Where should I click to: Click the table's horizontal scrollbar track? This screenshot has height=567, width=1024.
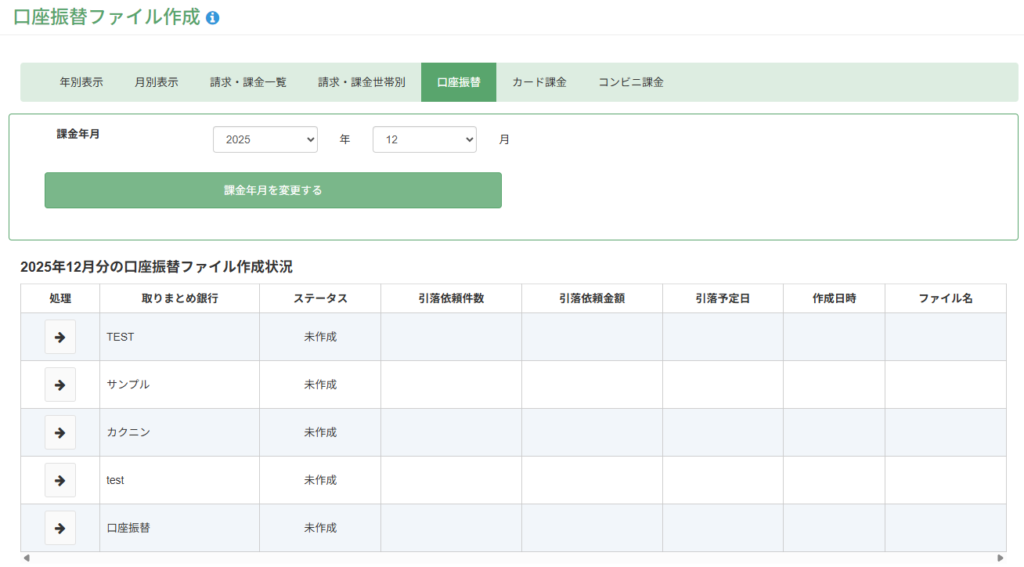[512, 558]
